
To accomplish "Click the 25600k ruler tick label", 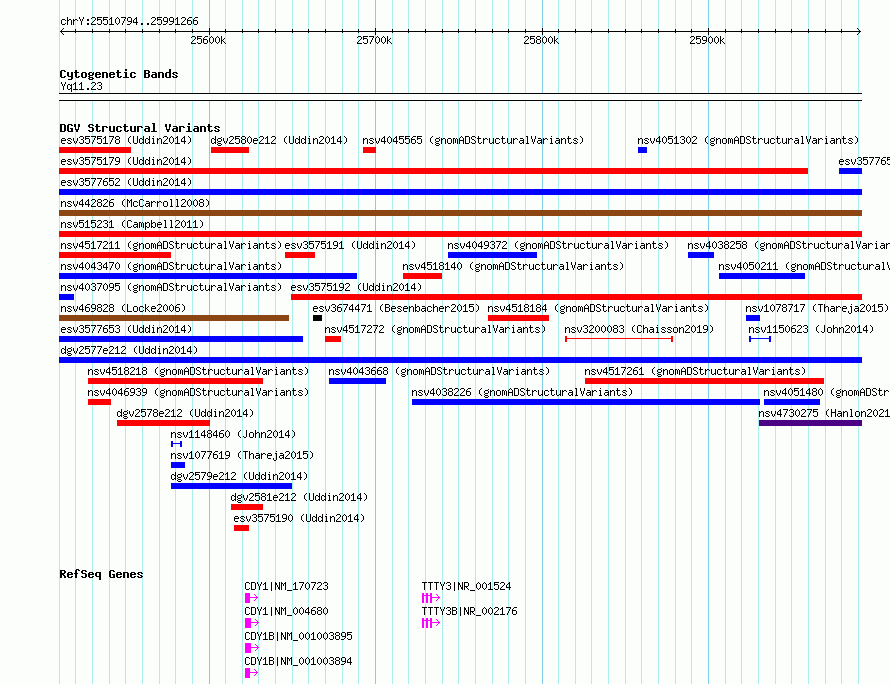I will tap(208, 40).
